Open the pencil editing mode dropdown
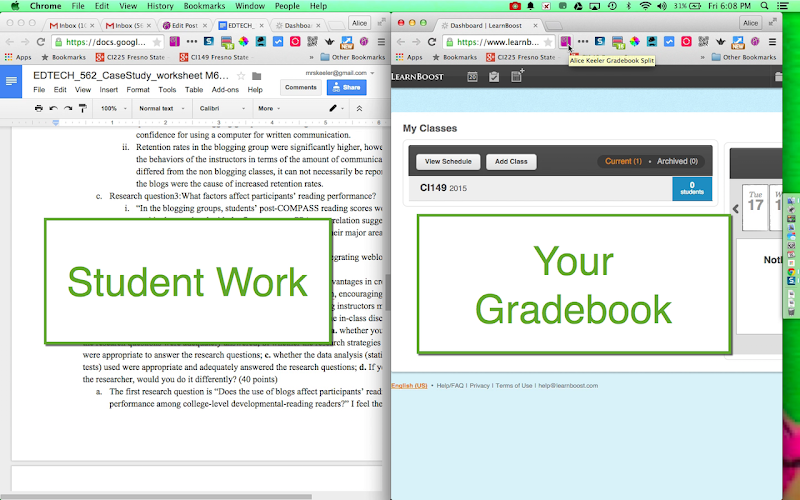The height and width of the screenshot is (500, 800). click(x=336, y=108)
